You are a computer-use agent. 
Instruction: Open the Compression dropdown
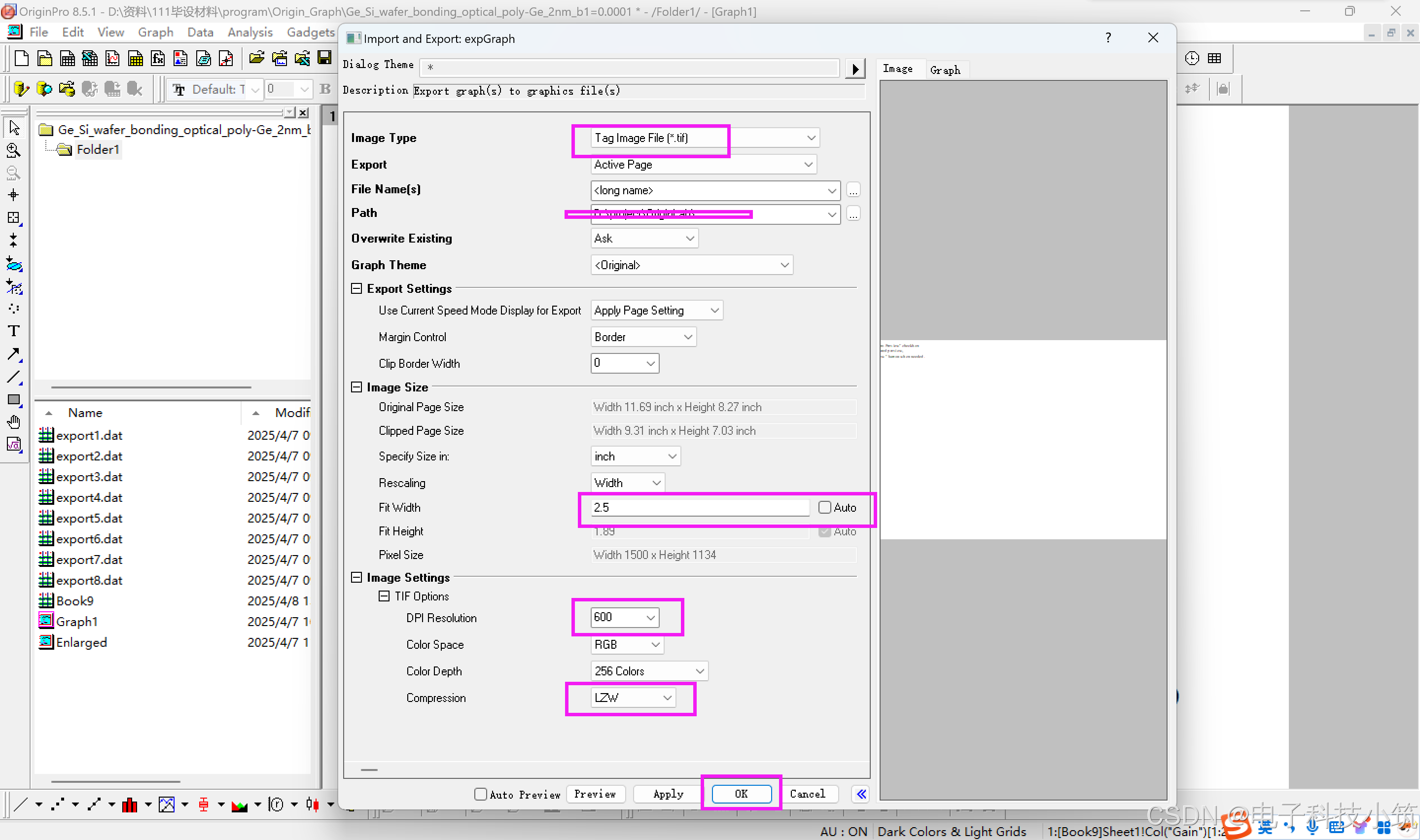[x=667, y=698]
